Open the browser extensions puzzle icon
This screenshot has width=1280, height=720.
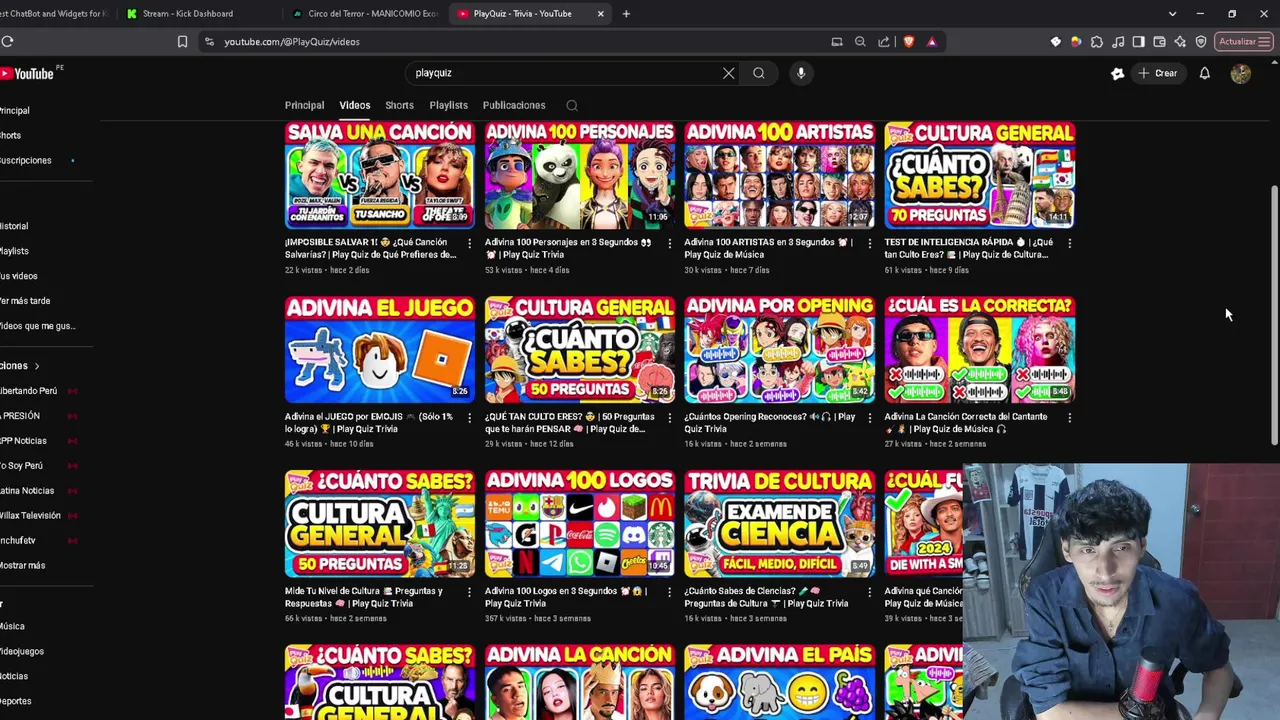coord(1097,41)
